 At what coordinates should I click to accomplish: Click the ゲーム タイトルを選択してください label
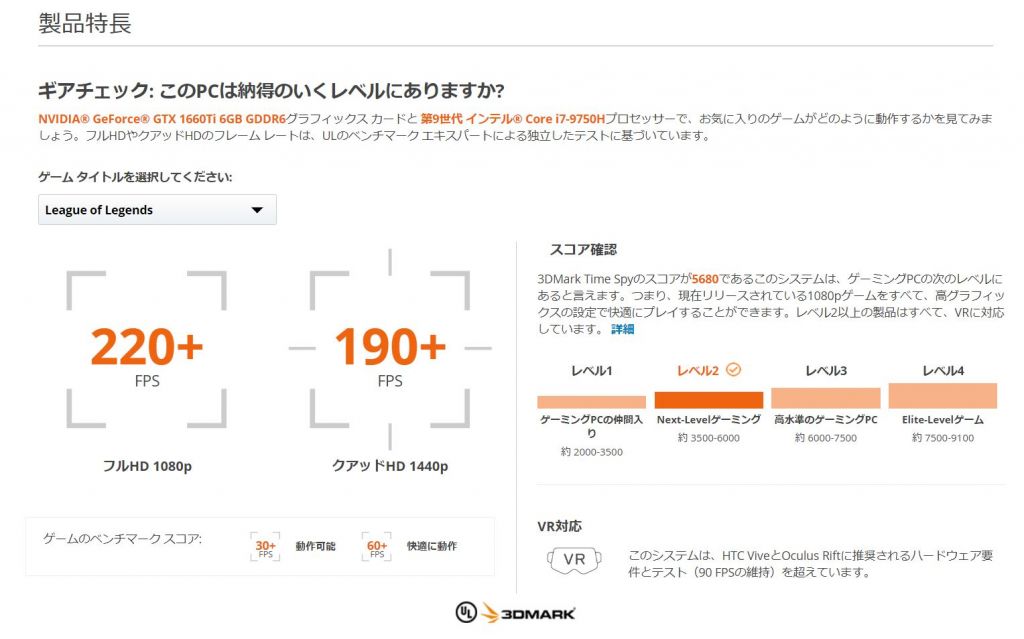tap(135, 177)
